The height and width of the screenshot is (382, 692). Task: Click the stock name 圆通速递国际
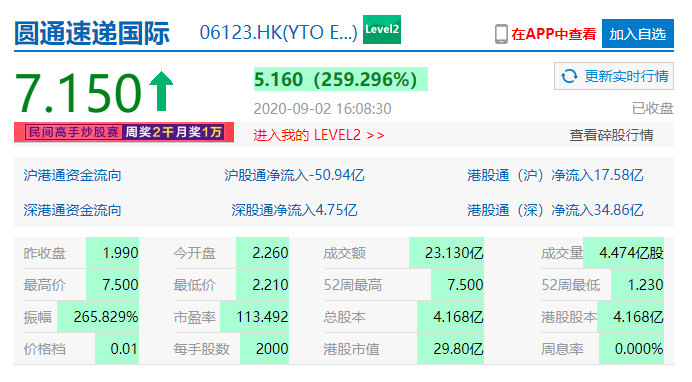(92, 33)
